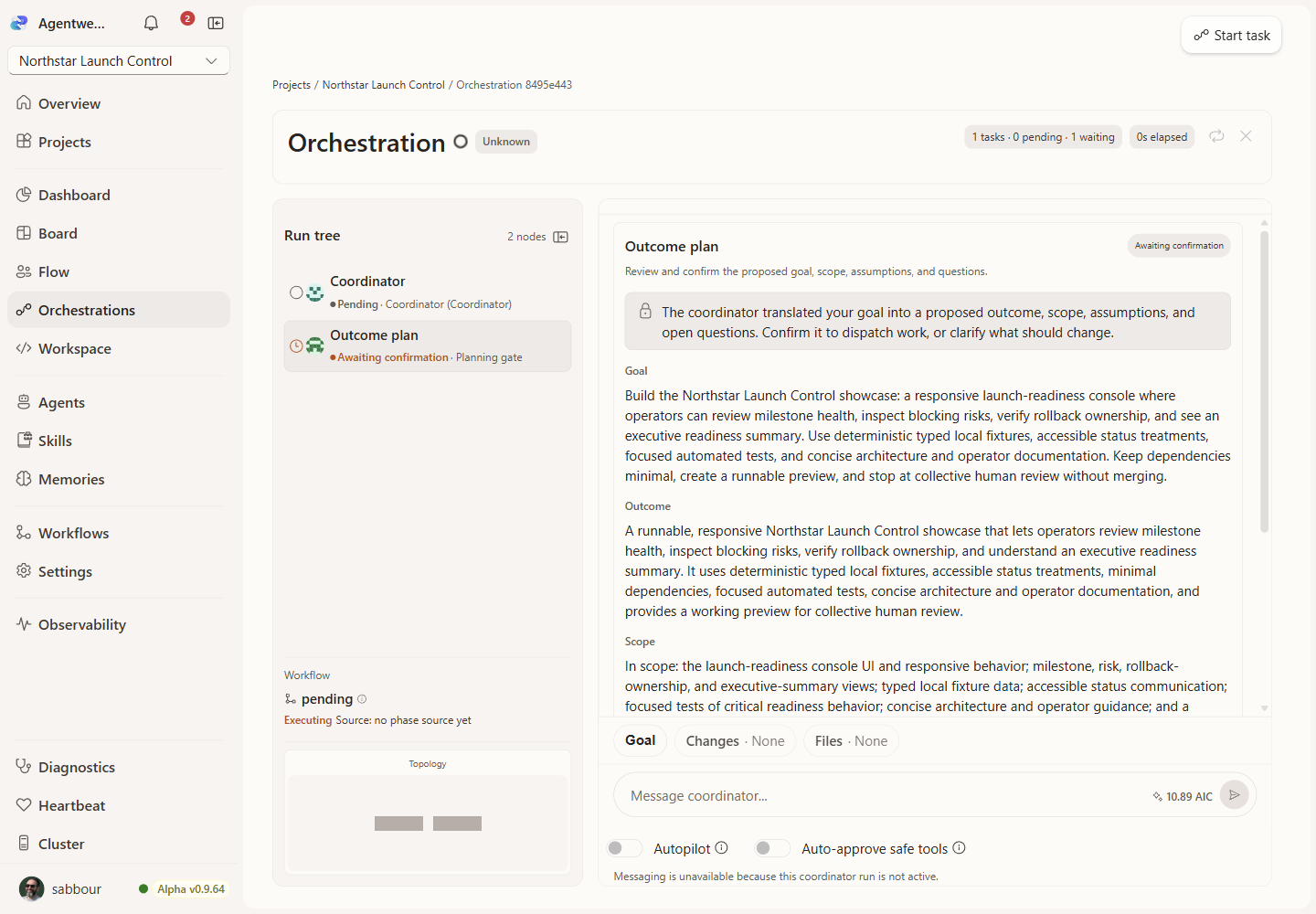Select Orchestrations in sidebar
Viewport: 1316px width, 914px height.
click(x=119, y=310)
